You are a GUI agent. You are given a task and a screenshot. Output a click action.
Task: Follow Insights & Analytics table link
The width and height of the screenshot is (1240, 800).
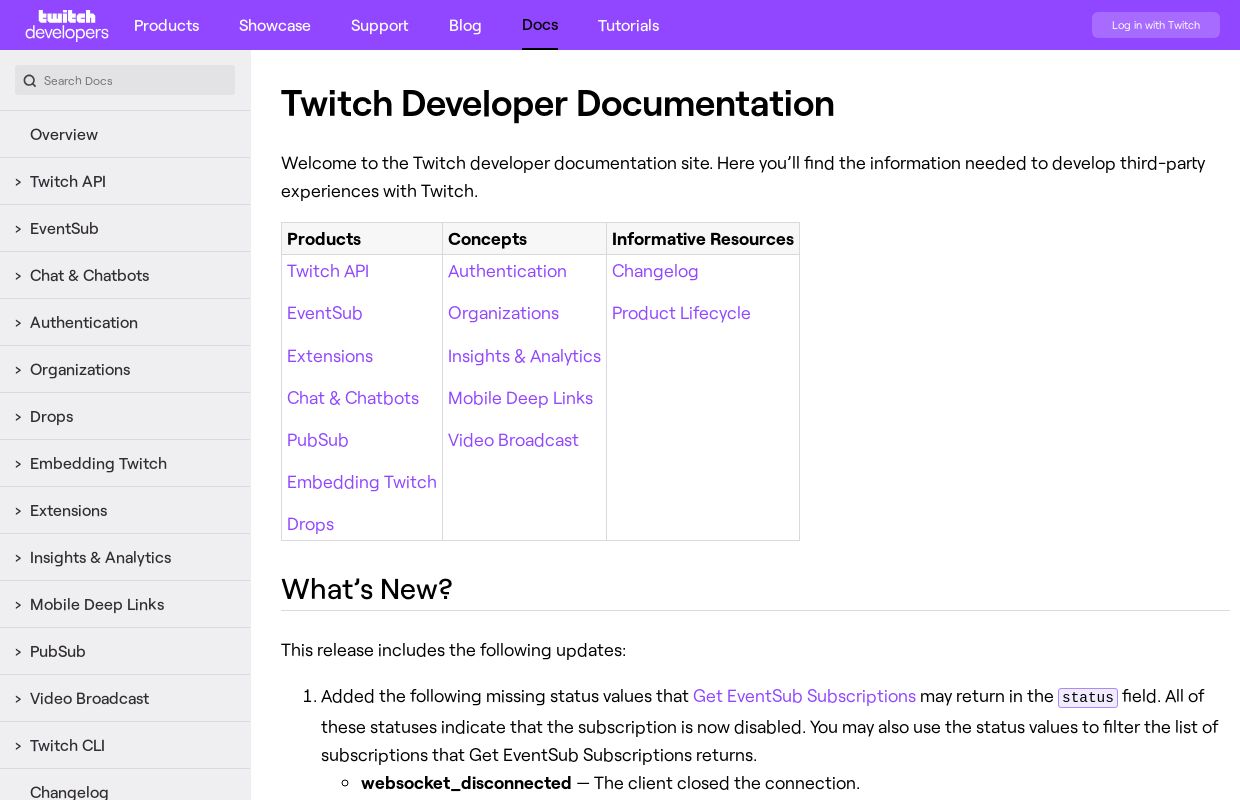tap(524, 356)
